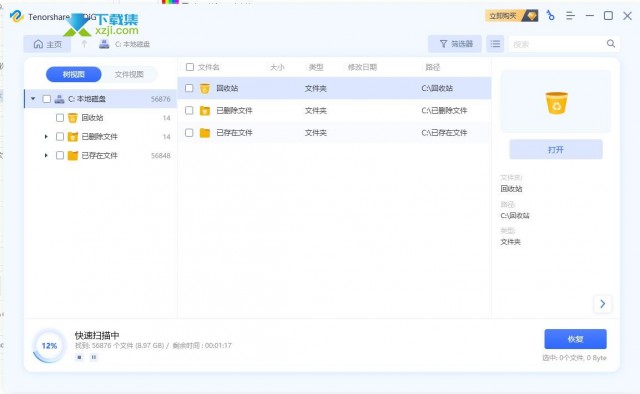Toggle select-all checkbox in file list header
640x394 pixels.
tap(190, 67)
